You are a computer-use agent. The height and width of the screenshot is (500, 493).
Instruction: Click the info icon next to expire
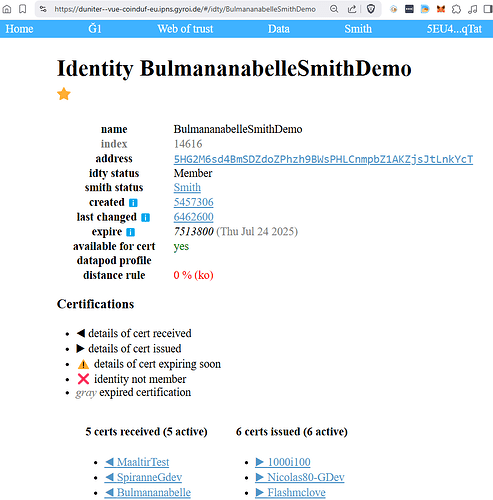coord(131,232)
